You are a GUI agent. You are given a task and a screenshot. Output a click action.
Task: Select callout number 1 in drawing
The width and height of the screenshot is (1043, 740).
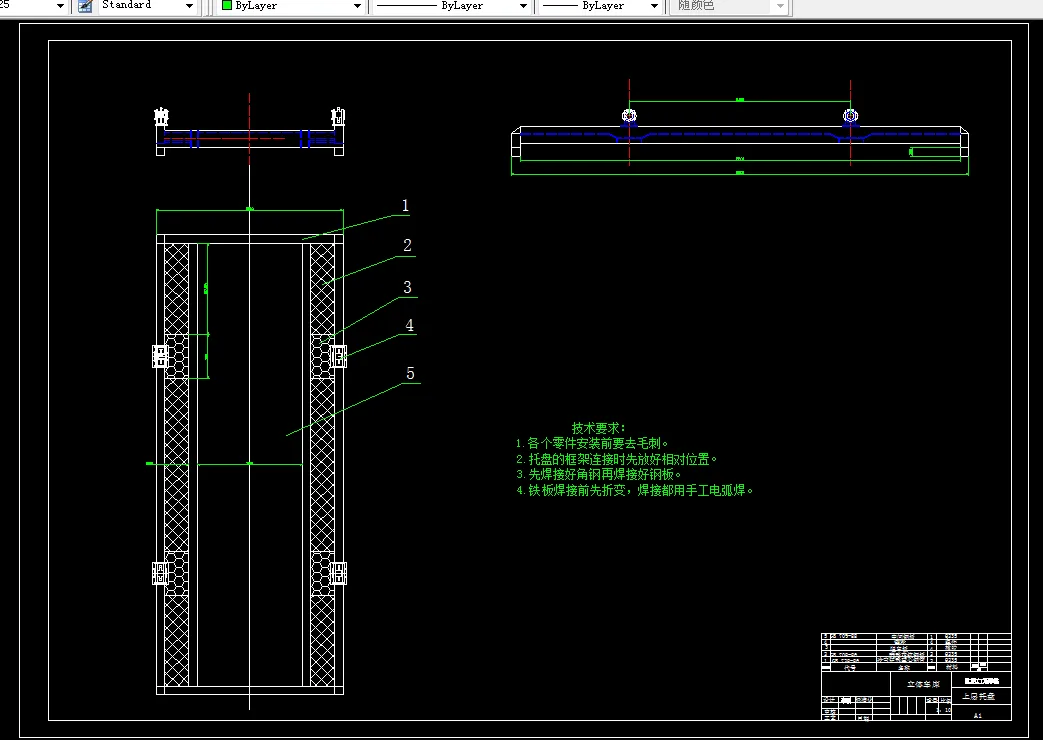405,206
